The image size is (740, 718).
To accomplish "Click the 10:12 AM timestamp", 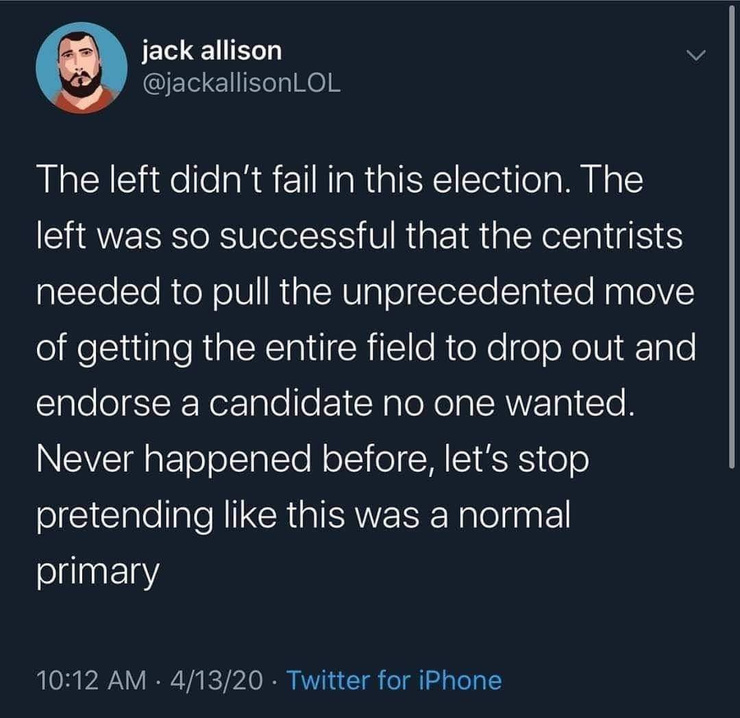I will [83, 681].
